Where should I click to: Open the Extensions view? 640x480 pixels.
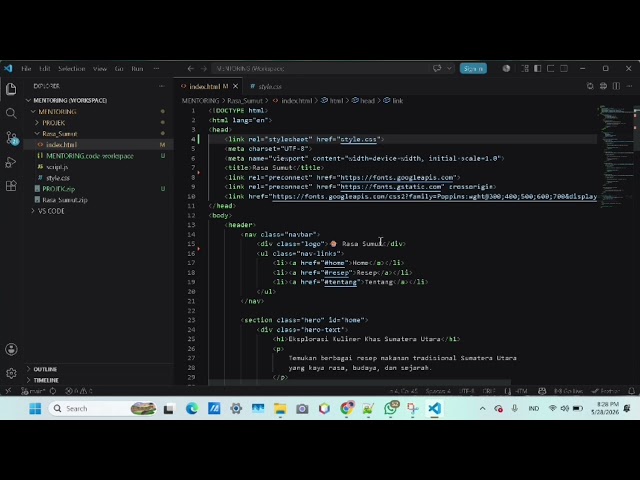coord(11,186)
